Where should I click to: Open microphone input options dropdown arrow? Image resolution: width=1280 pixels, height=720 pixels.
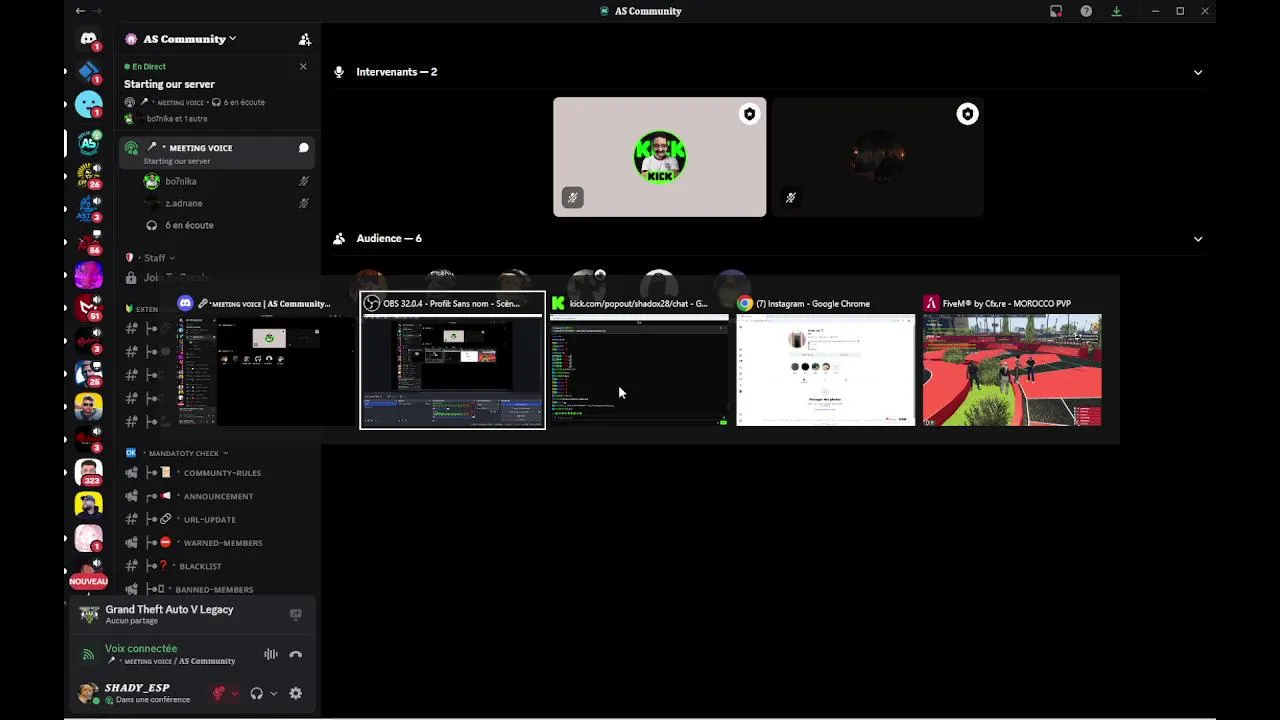click(x=235, y=693)
